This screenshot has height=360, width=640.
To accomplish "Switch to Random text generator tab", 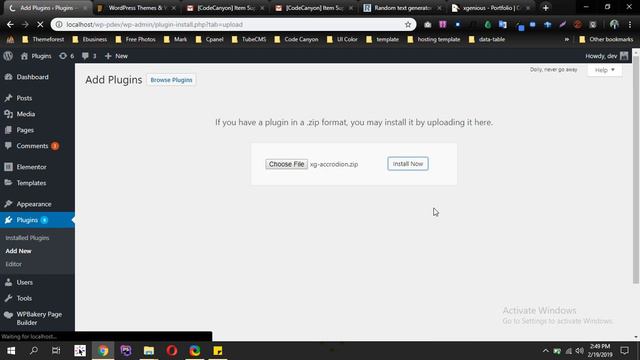I will (x=402, y=8).
